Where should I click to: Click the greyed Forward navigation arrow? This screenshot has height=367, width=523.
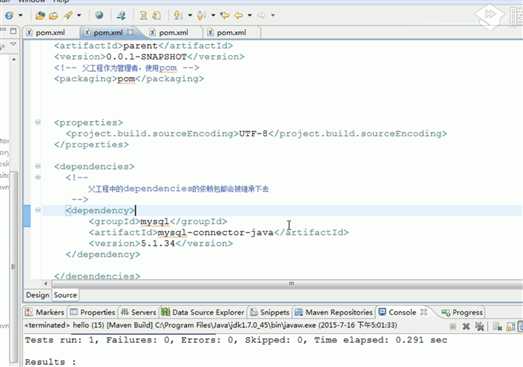coord(262,15)
